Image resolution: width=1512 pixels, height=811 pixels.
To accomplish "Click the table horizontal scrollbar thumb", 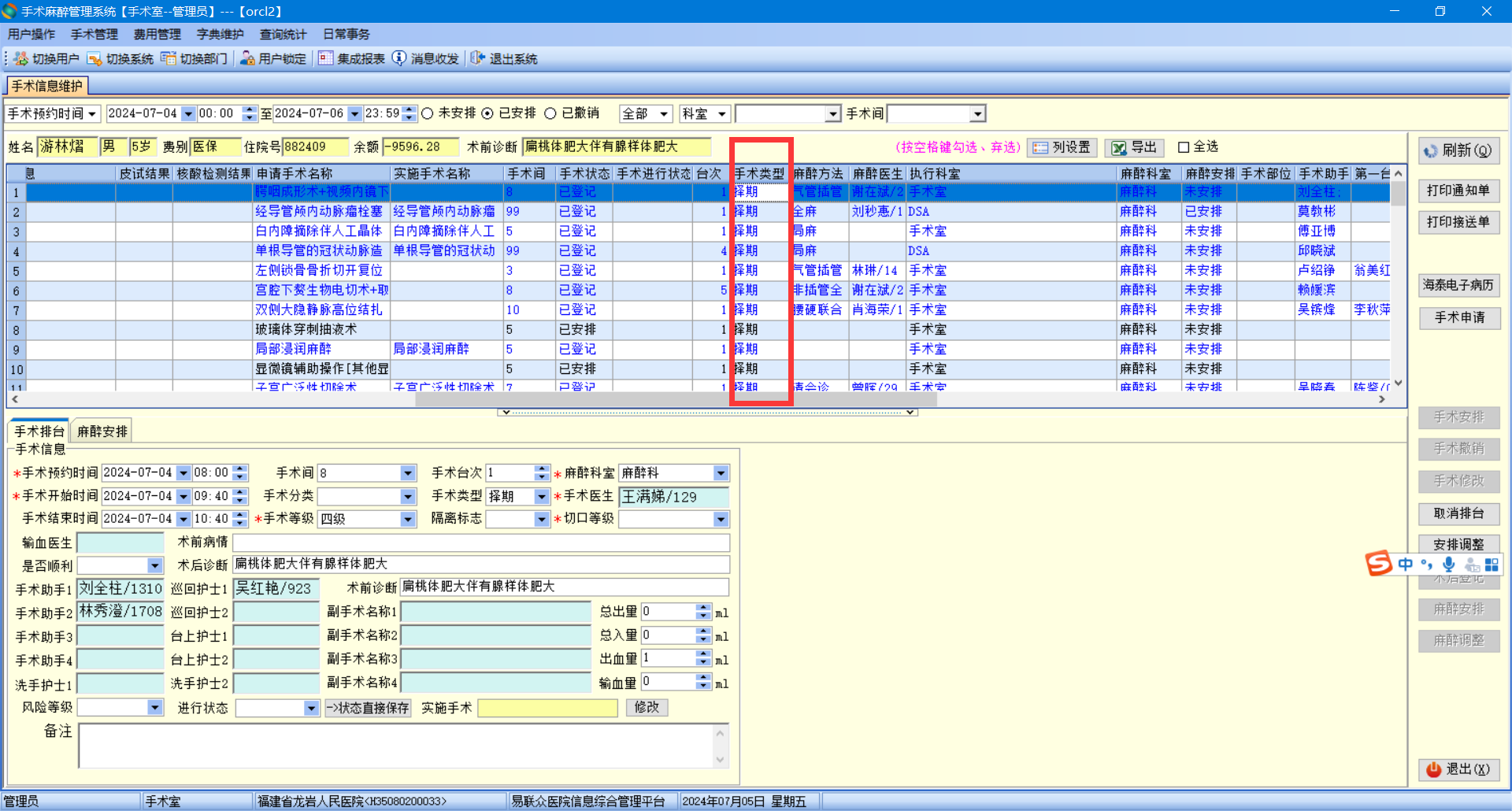I will (x=676, y=399).
